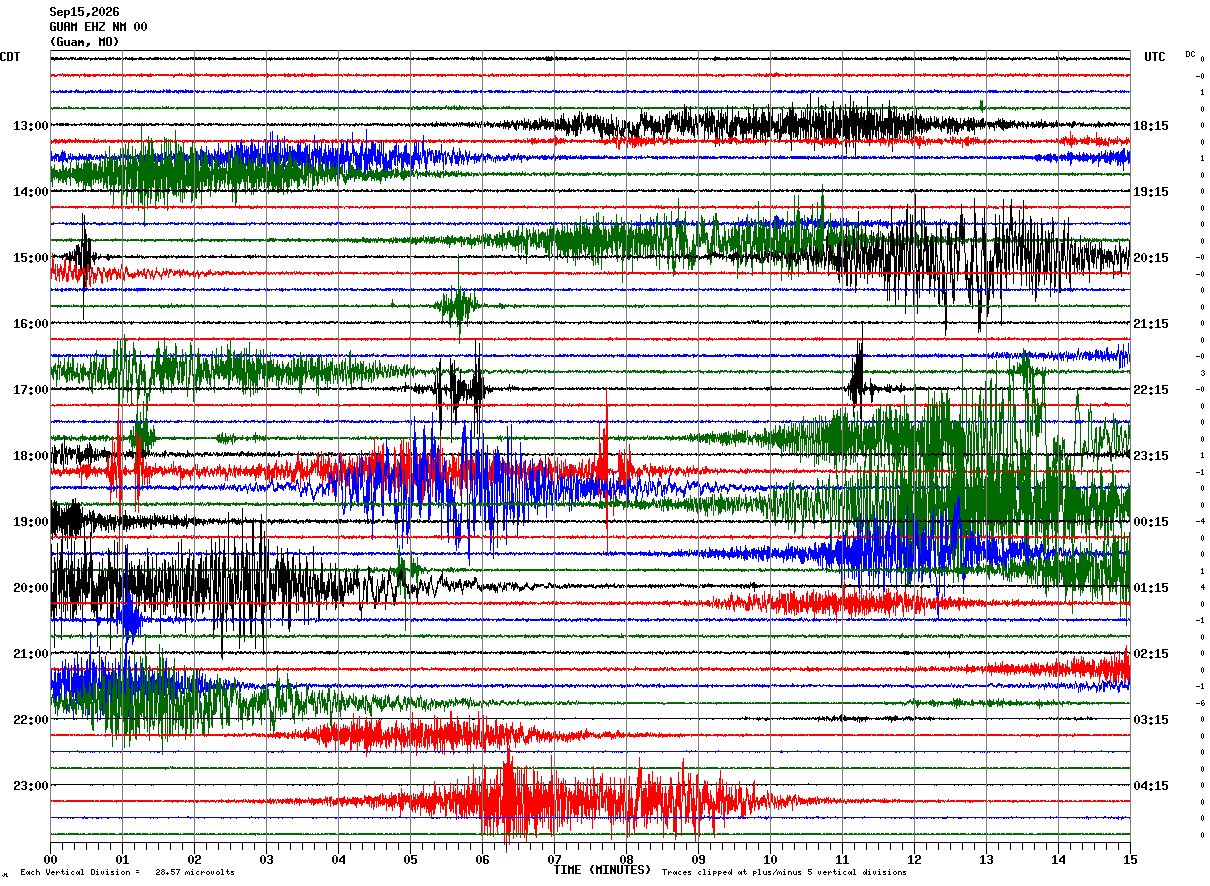
Task: Click the (Guam, MO) location text
Action: [83, 42]
